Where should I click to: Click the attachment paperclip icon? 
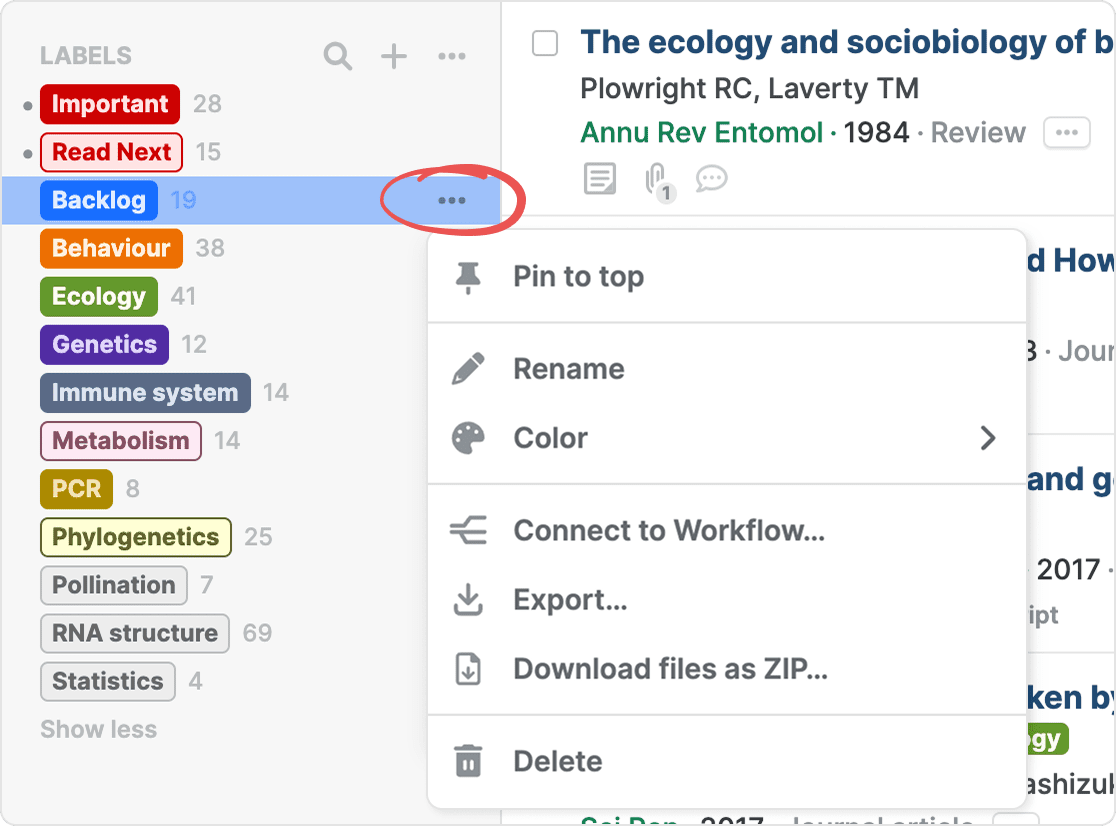(656, 180)
